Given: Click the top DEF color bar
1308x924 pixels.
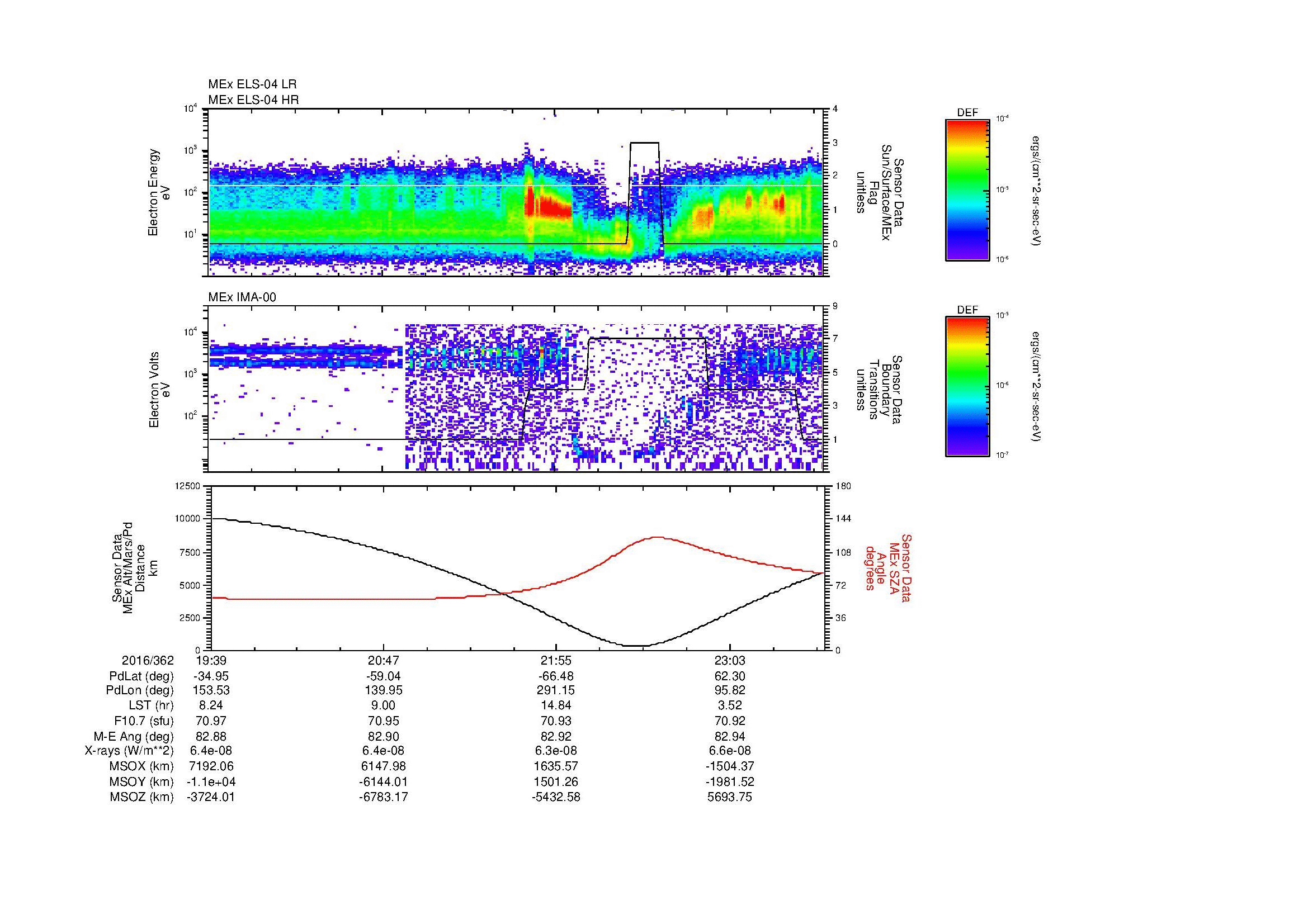Looking at the screenshot, I should coord(967,189).
